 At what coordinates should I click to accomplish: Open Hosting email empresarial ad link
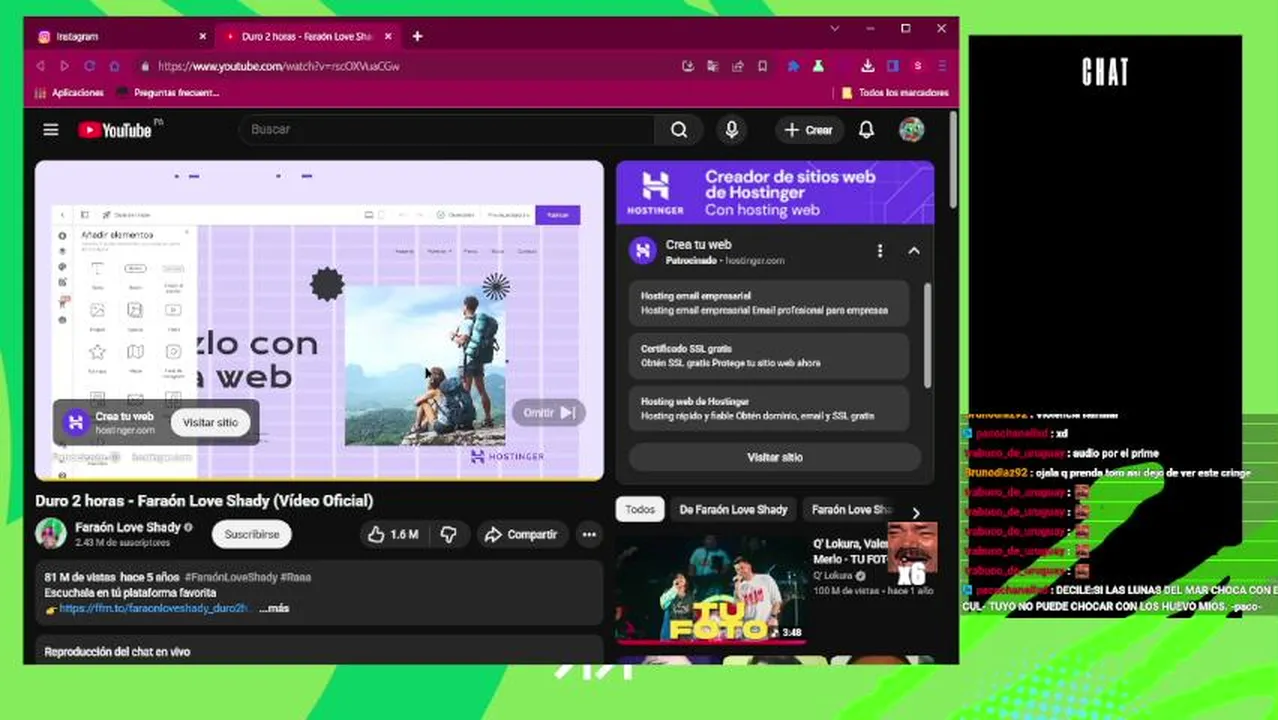[x=769, y=303]
